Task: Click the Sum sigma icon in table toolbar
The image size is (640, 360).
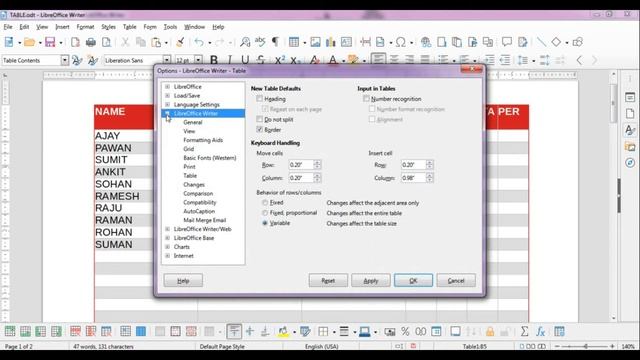Action: click(524, 331)
